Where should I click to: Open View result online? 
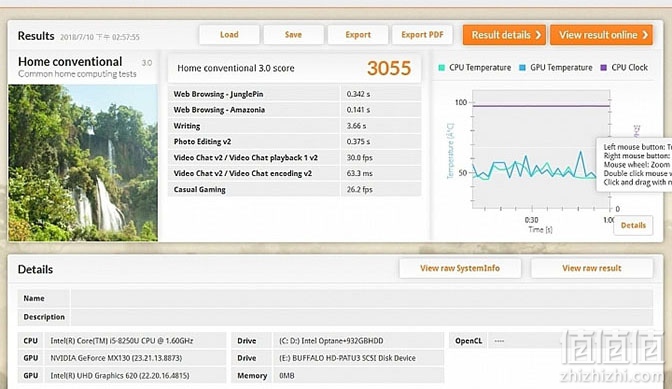pyautogui.click(x=602, y=35)
